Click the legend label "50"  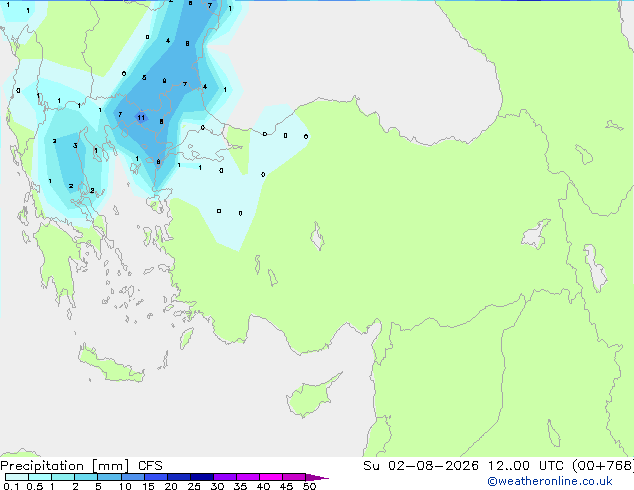click(309, 486)
